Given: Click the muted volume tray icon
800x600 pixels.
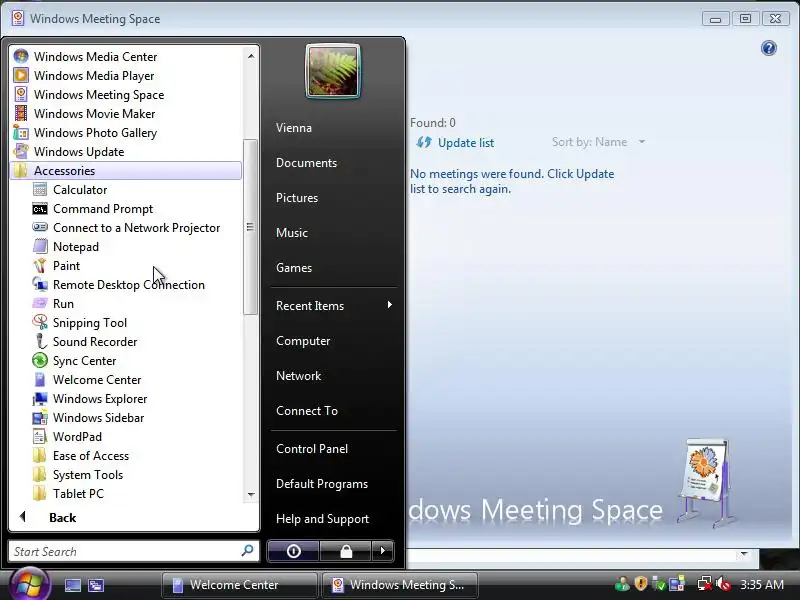Looking at the screenshot, I should coord(723,583).
